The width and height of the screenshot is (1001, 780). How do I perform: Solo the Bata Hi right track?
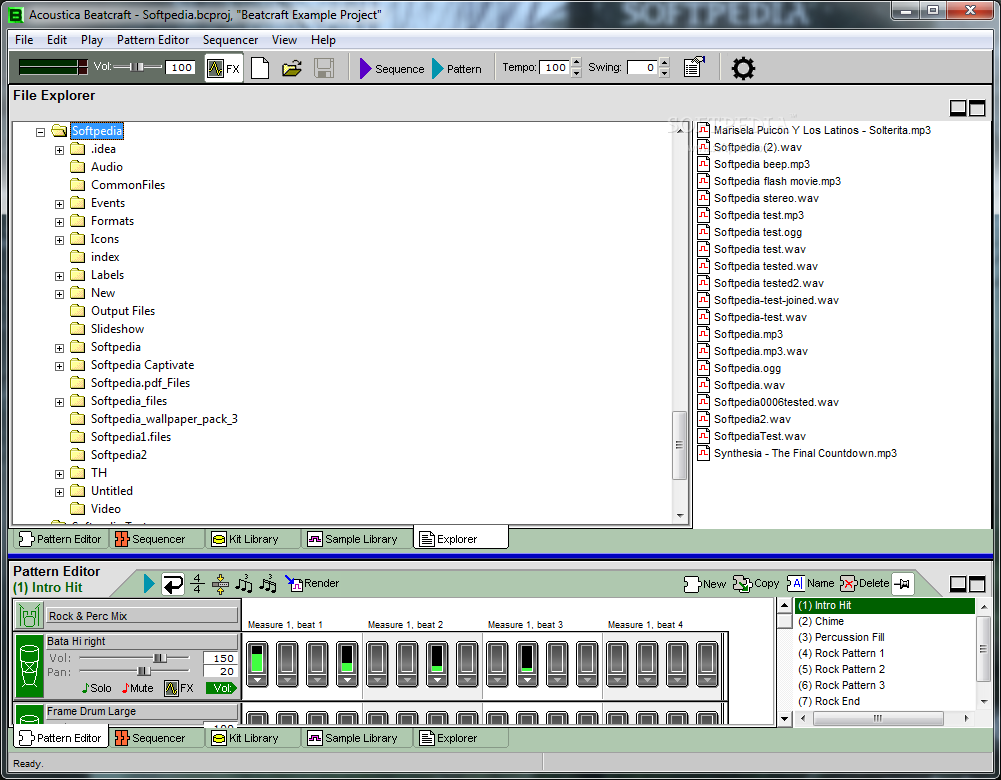click(x=96, y=688)
